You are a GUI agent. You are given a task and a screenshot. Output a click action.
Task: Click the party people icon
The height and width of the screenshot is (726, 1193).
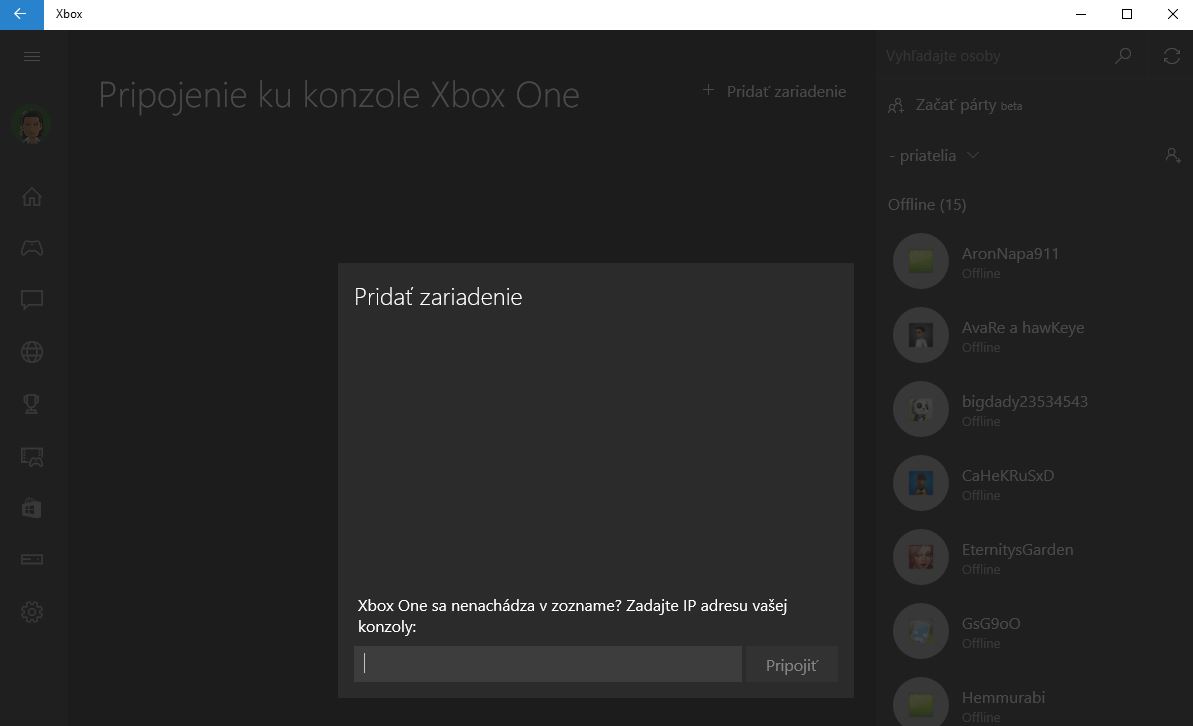coord(896,106)
